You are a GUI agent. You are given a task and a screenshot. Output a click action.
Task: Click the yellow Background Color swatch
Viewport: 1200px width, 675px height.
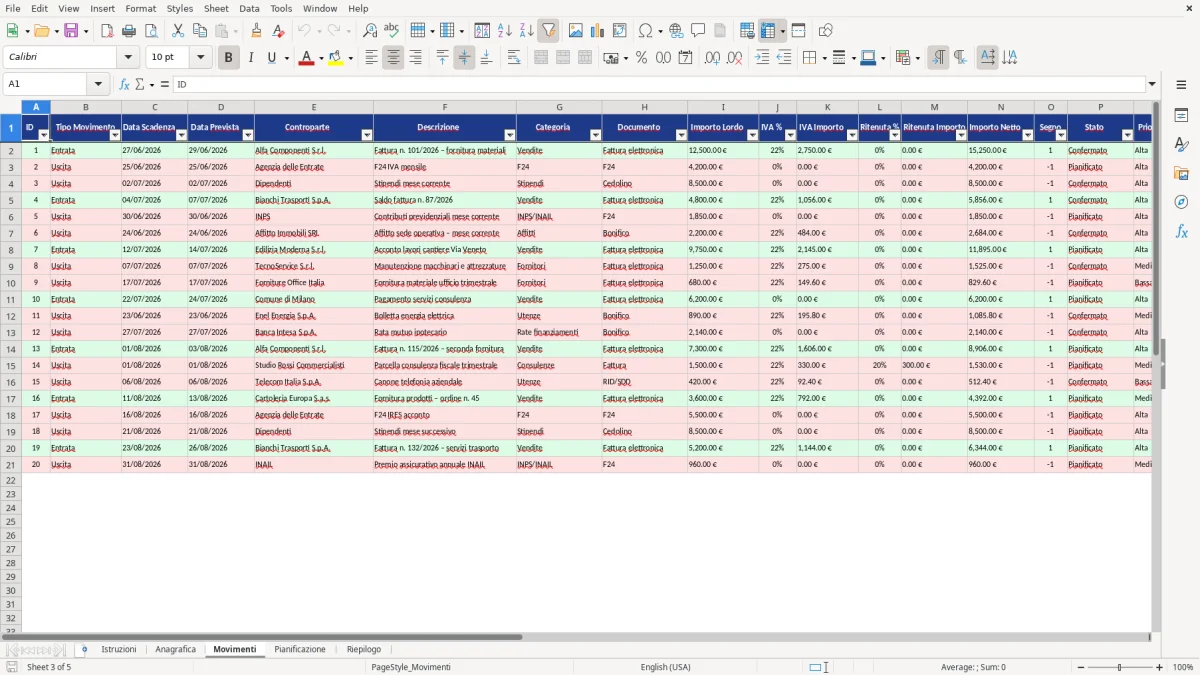point(336,58)
